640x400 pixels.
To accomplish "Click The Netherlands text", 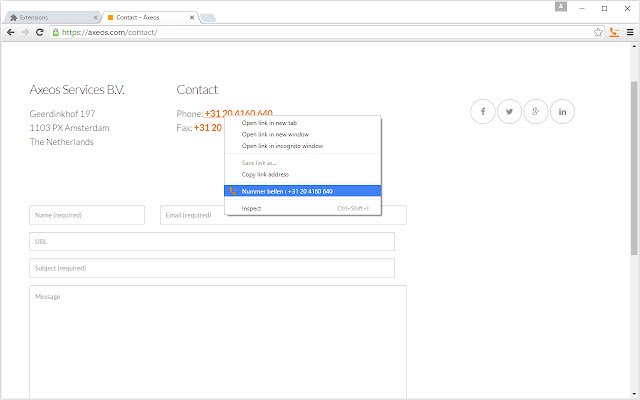I will click(62, 142).
